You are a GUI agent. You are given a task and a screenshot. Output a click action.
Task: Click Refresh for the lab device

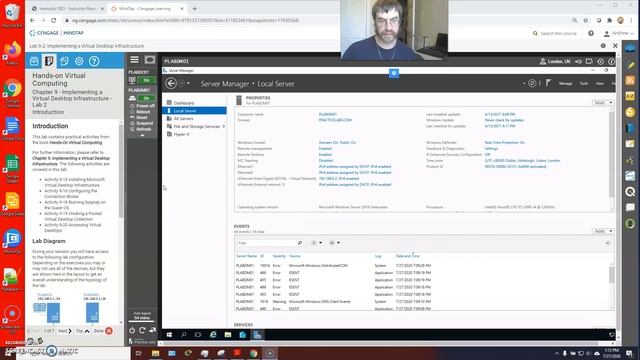click(140, 129)
